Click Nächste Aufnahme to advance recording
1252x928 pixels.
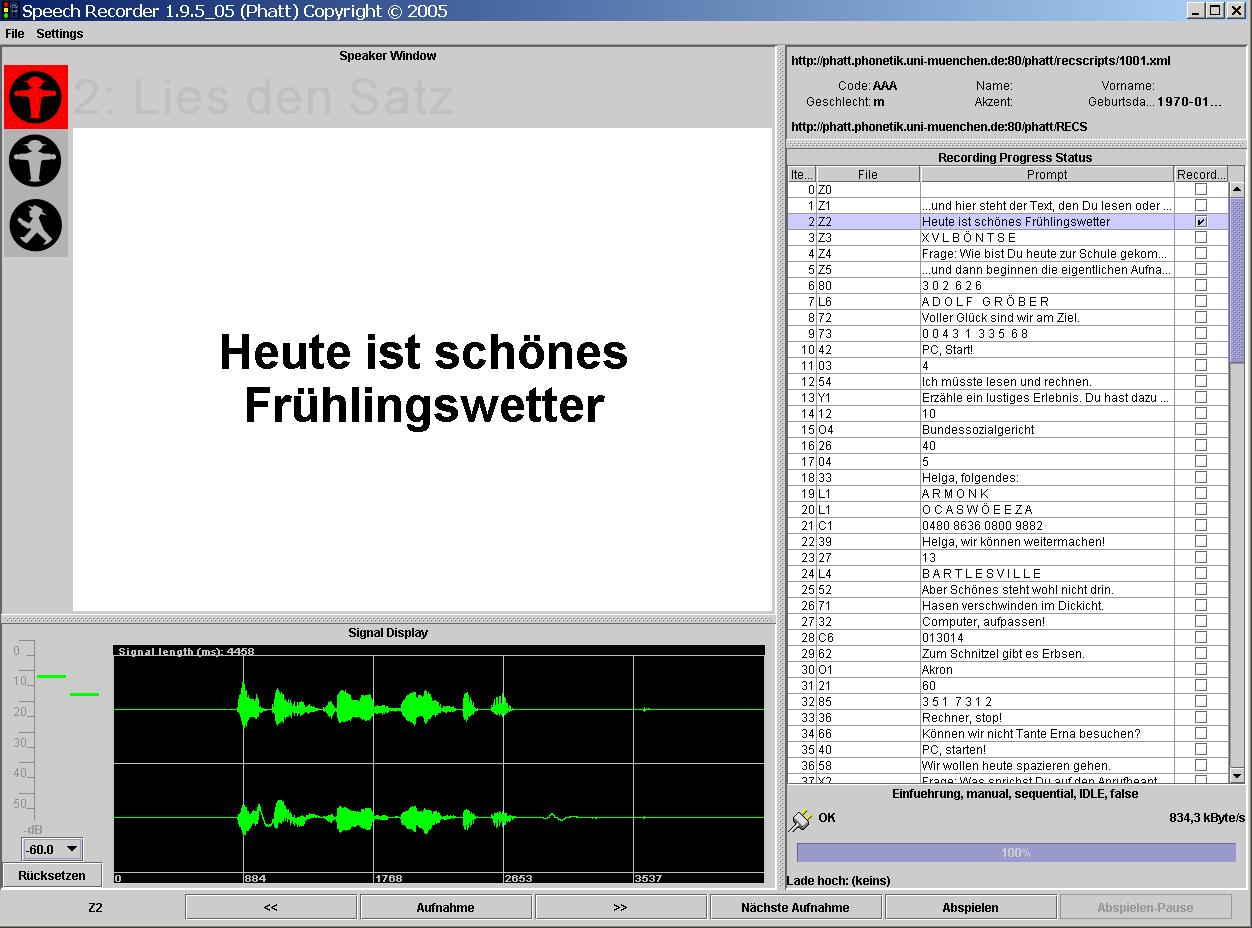click(x=795, y=906)
